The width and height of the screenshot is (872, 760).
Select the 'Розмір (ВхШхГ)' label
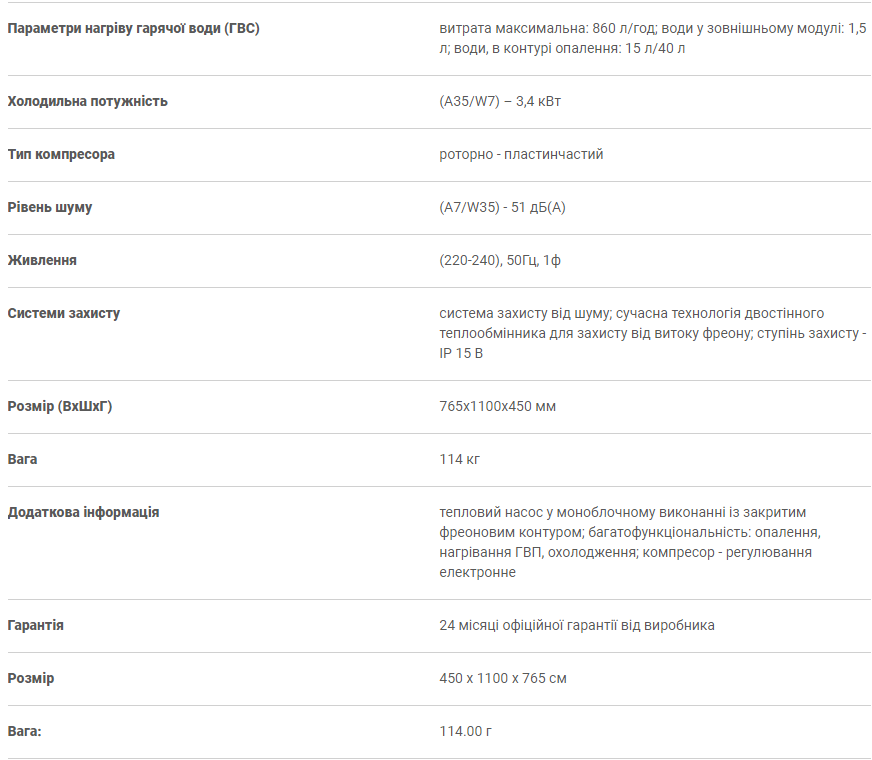click(x=60, y=406)
